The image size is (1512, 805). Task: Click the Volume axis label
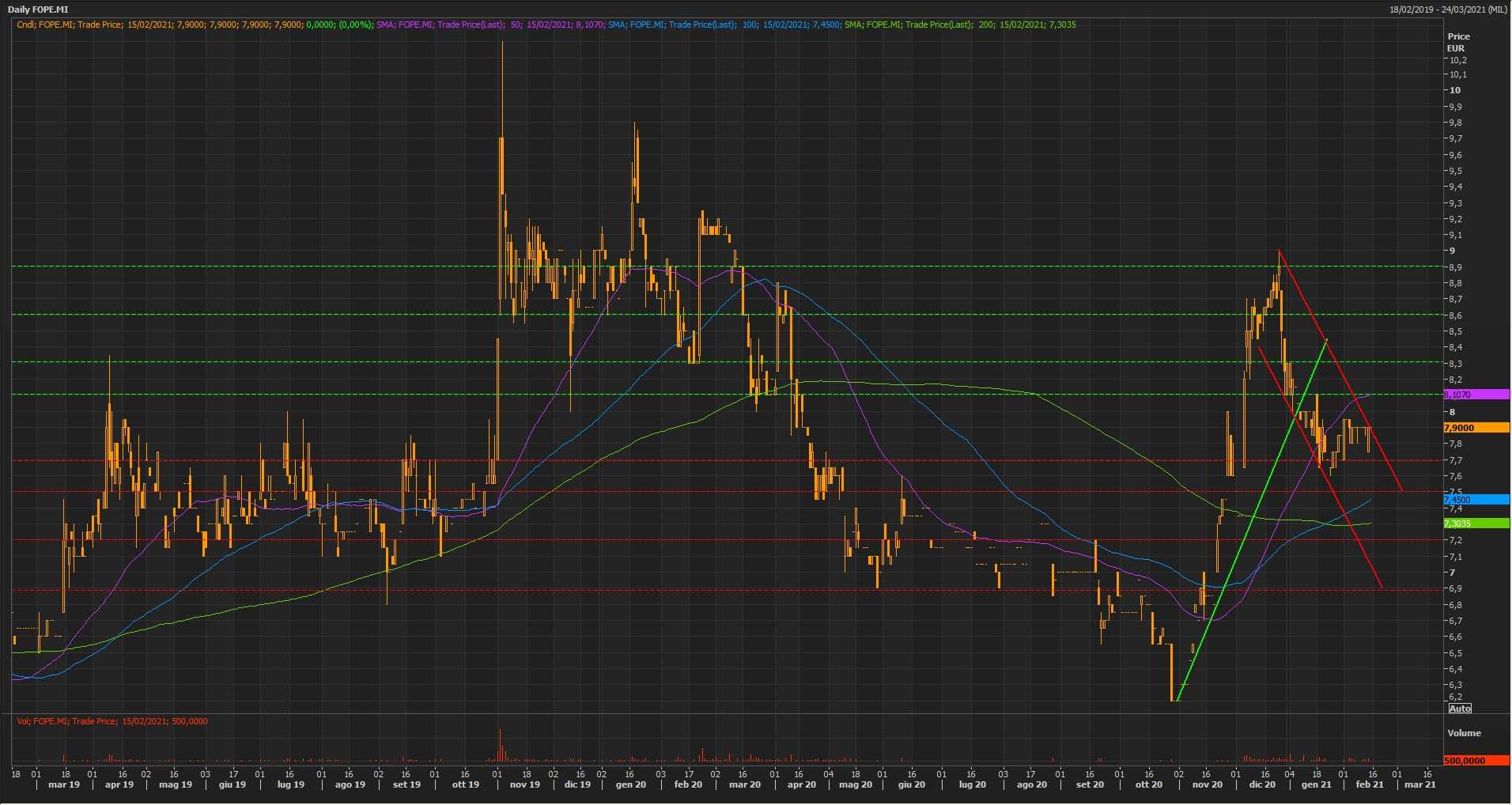point(1464,733)
